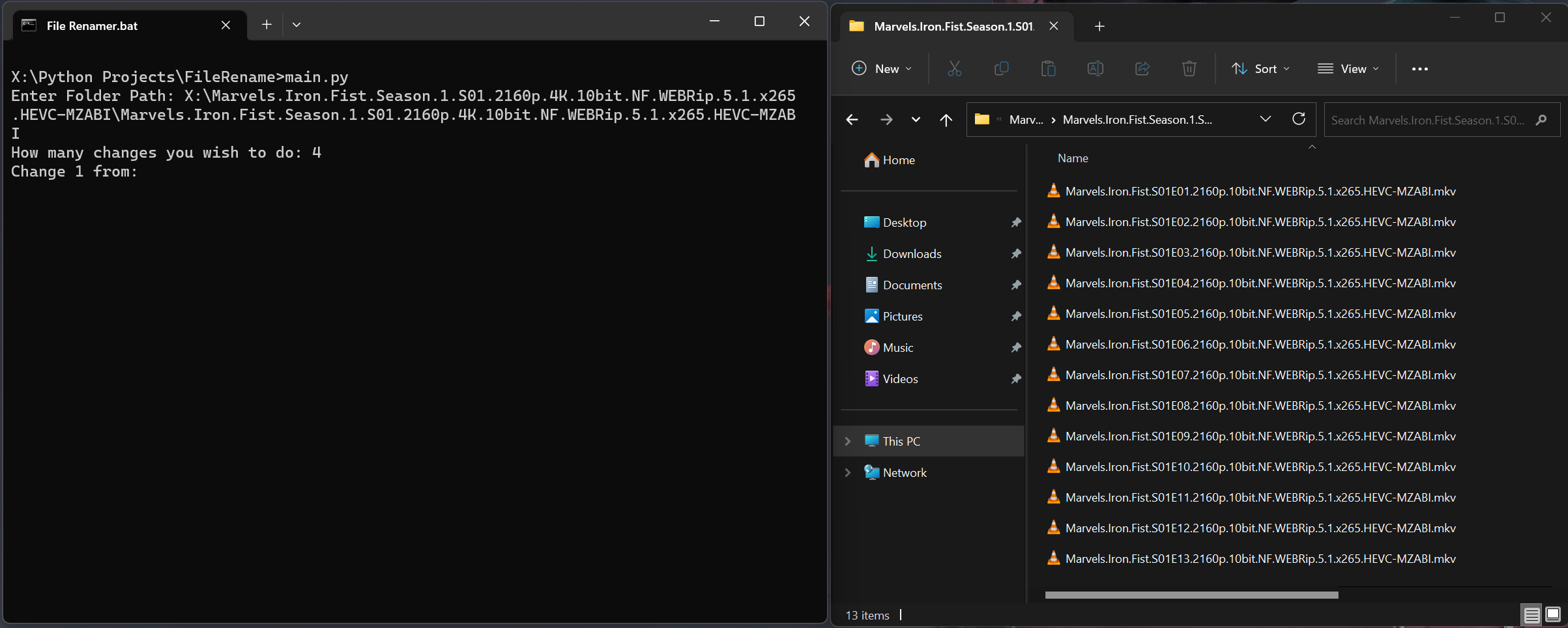This screenshot has width=1568, height=628.
Task: Switch to the File Renamer.bat terminal tab
Action: coord(91,25)
